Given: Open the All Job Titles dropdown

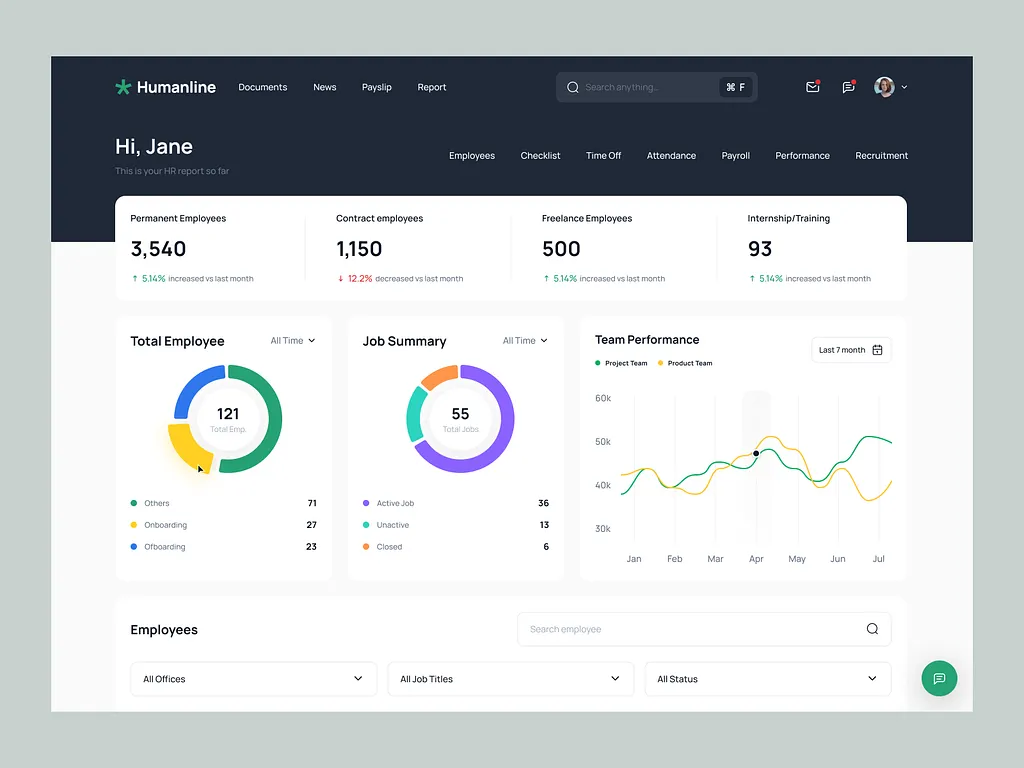Looking at the screenshot, I should [510, 679].
